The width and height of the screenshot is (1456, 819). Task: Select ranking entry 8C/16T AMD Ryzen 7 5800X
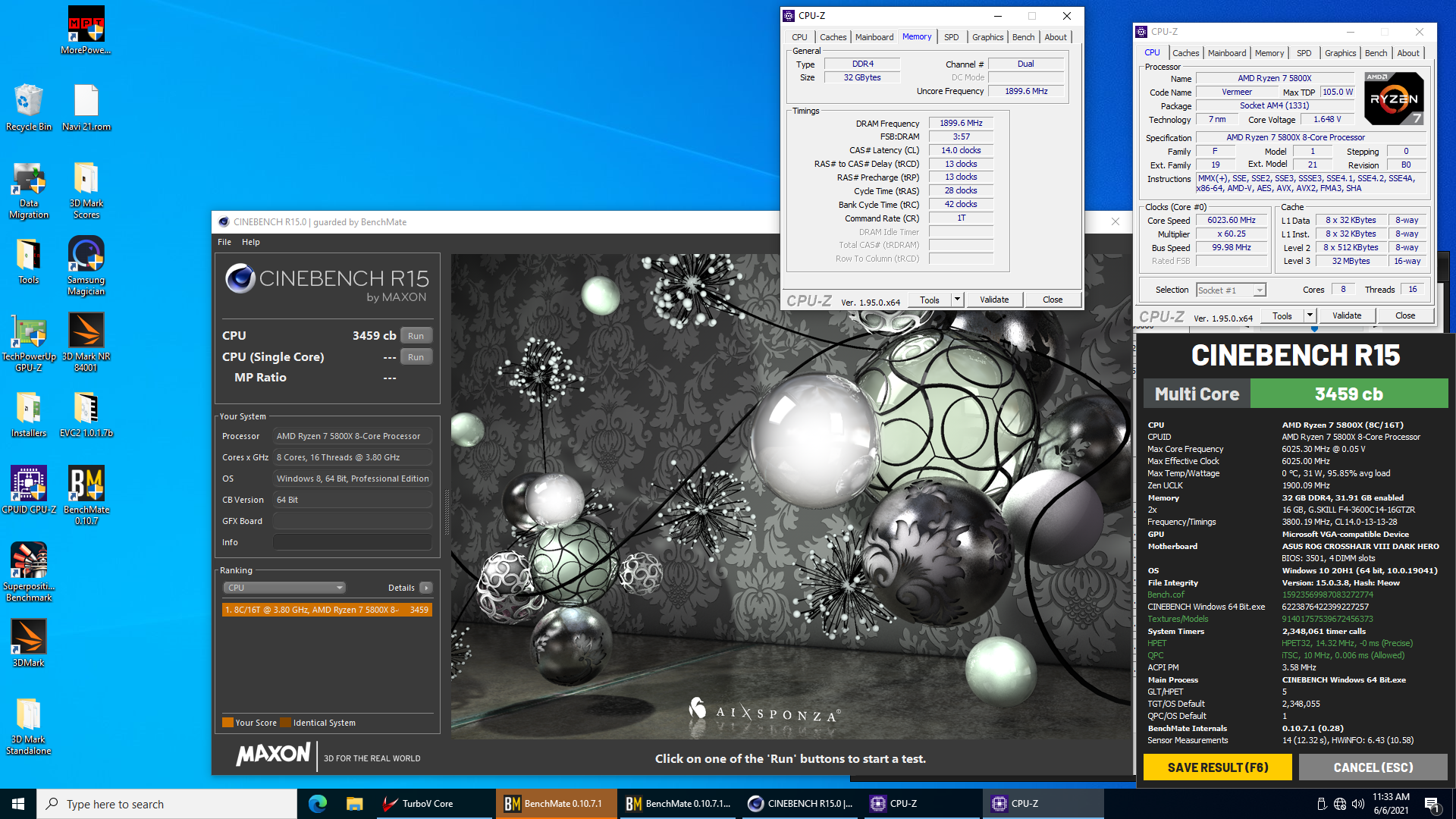pos(327,610)
